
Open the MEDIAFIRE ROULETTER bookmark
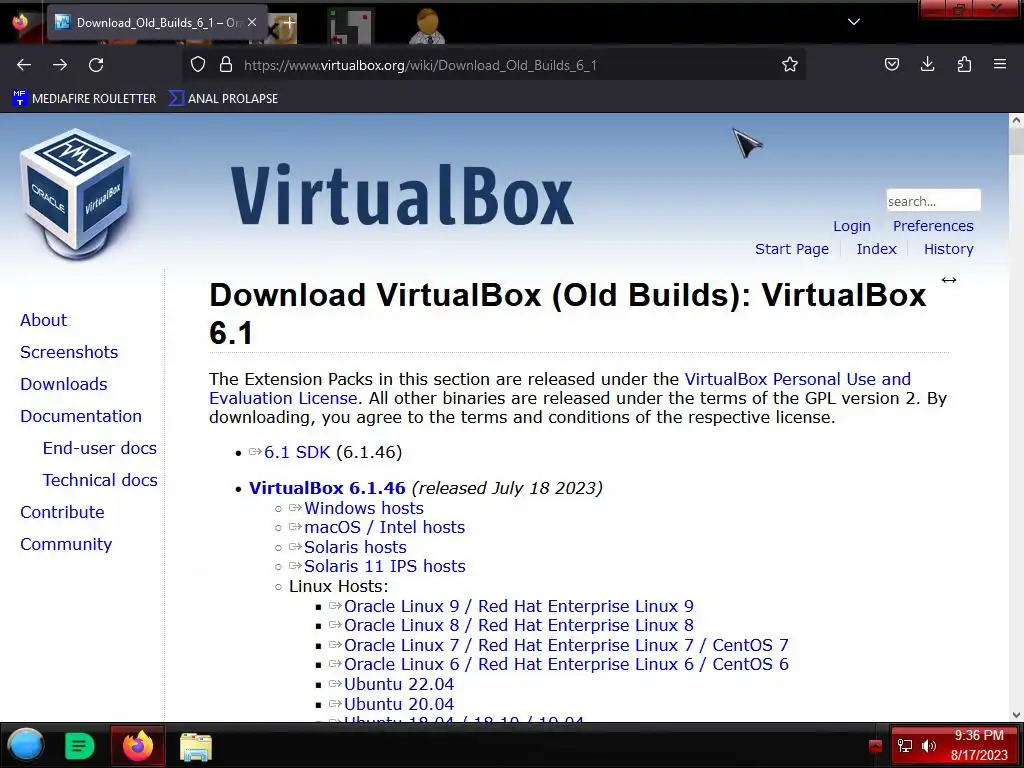click(x=84, y=99)
